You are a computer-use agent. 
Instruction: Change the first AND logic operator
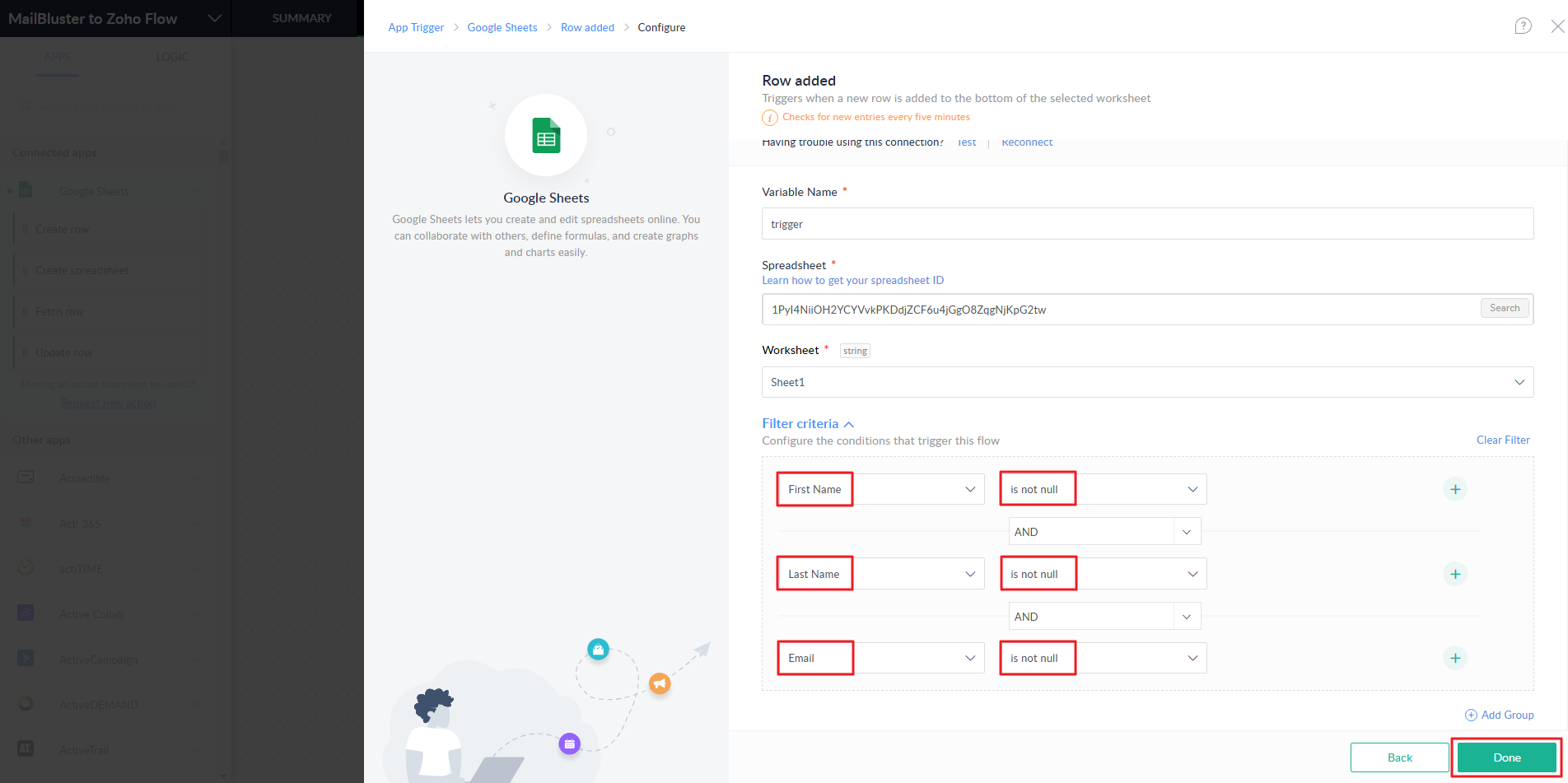[x=1104, y=532]
